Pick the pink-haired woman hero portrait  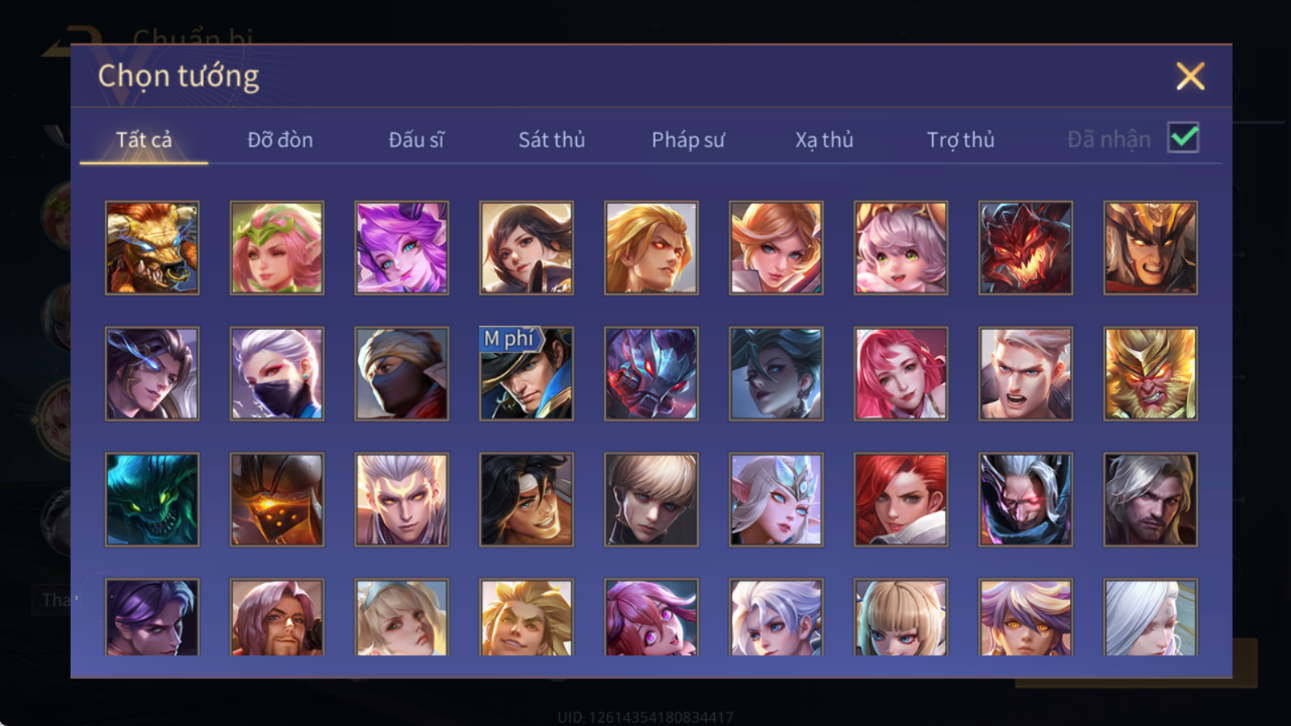tap(900, 374)
